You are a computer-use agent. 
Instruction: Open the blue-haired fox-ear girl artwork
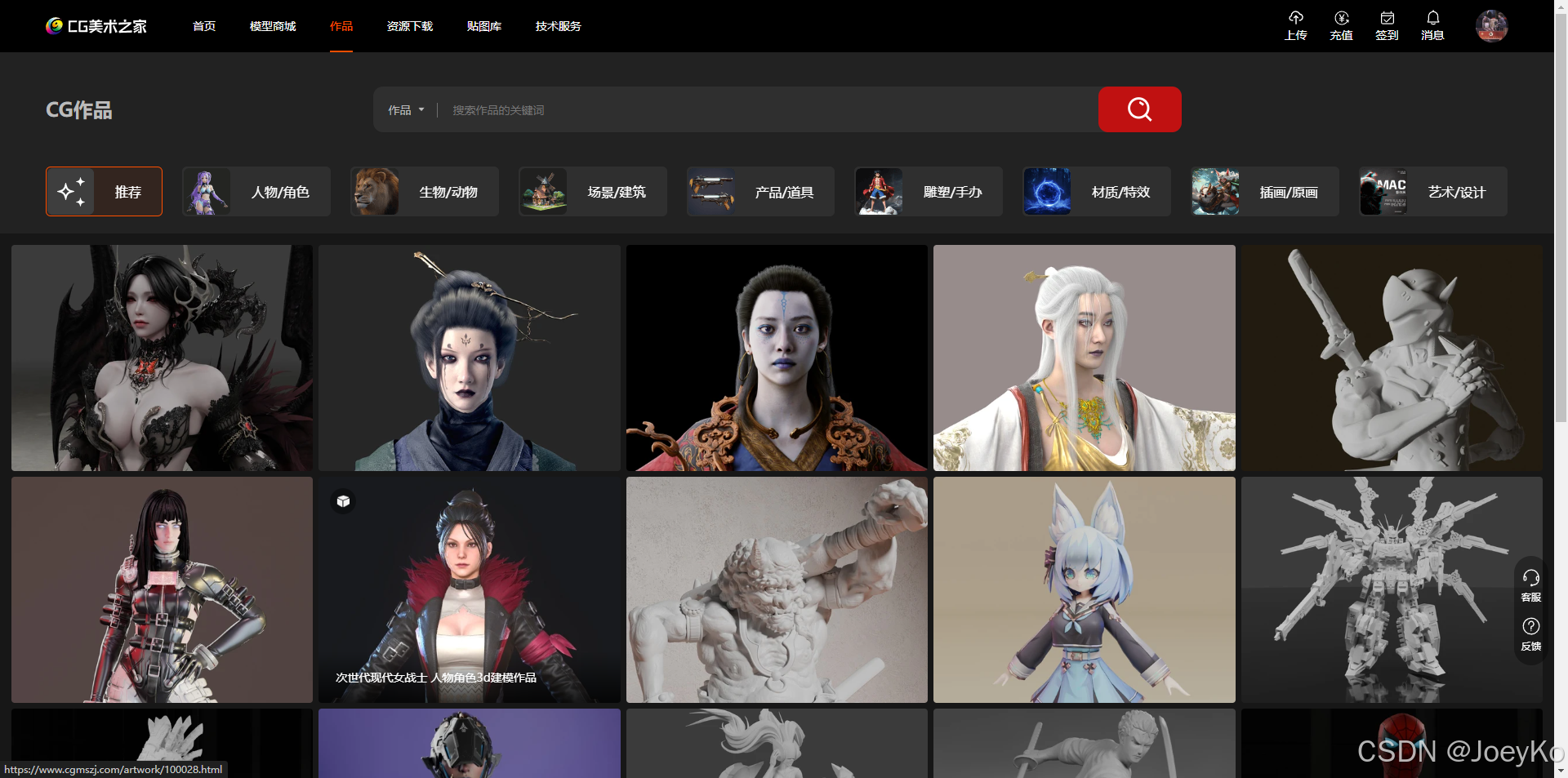coord(1085,589)
